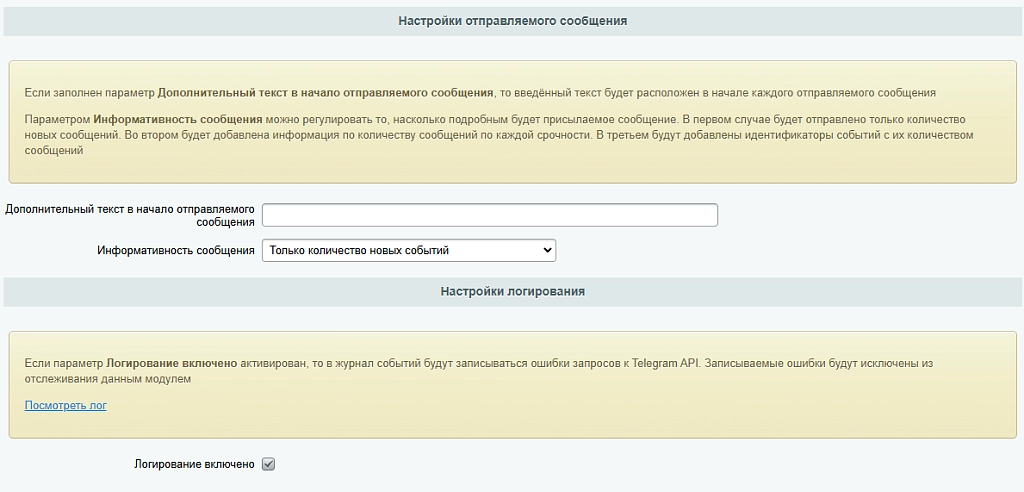
Task: Click 'отслеживания данным модулем' in the logging hint
Action: (108, 379)
